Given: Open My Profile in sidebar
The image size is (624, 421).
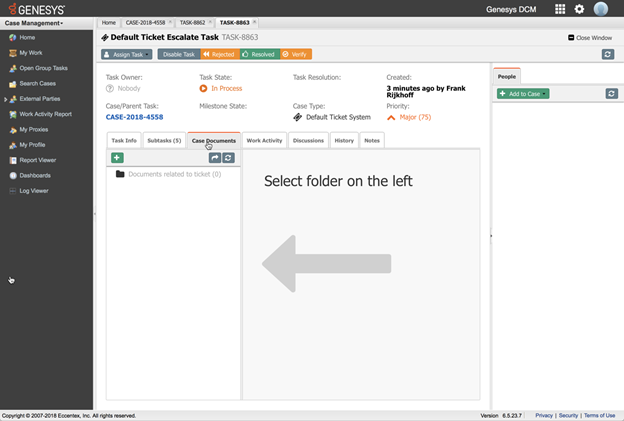Looking at the screenshot, I should coord(32,145).
